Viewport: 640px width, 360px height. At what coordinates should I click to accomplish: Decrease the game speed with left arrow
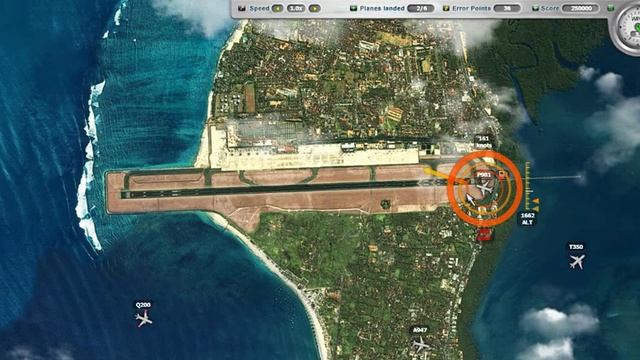278,8
